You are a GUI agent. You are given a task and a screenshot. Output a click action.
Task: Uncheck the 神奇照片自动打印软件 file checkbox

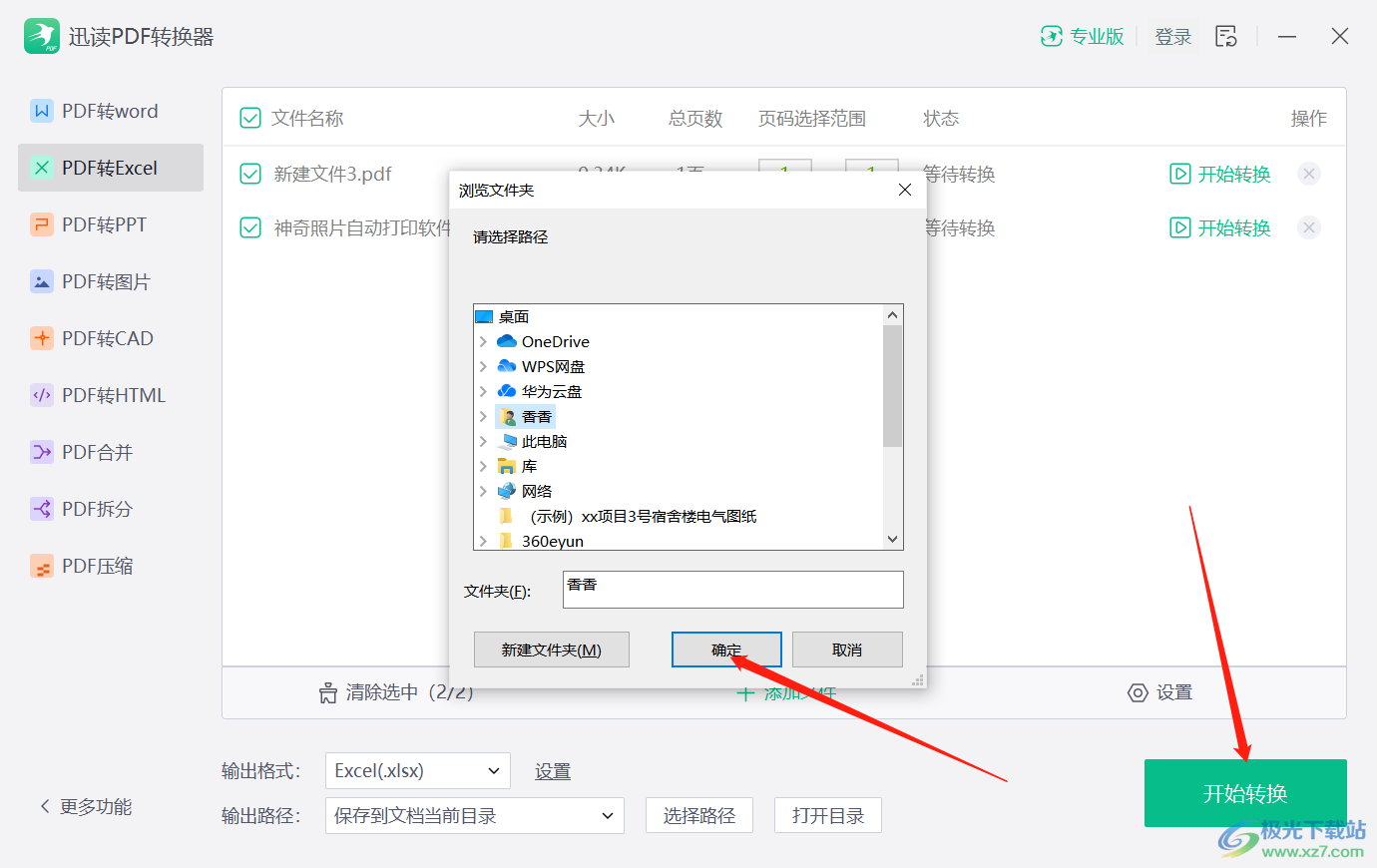[250, 227]
